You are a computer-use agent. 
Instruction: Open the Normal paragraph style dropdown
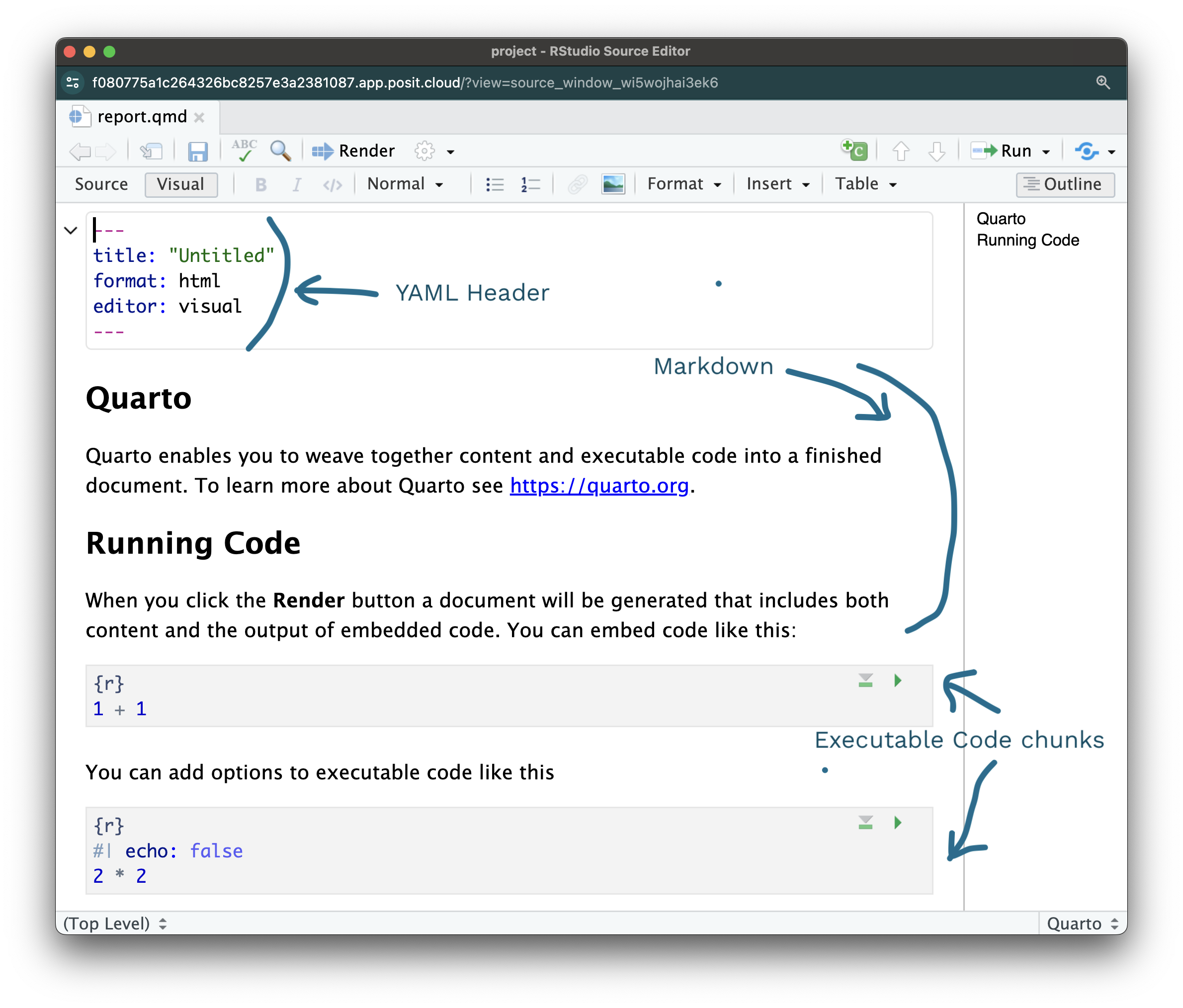click(x=406, y=184)
